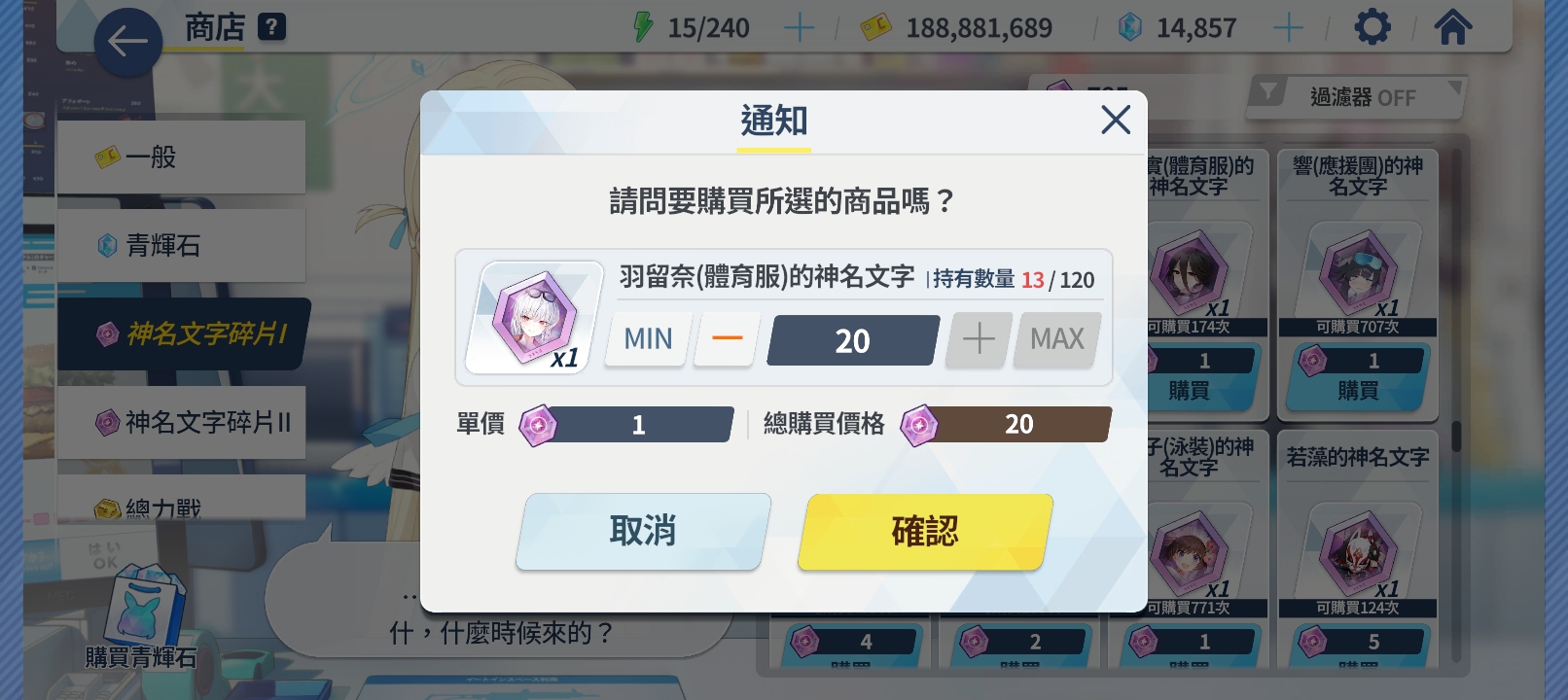Click the plus icon beside energy 15/240
The image size is (1568, 700).
(x=799, y=28)
